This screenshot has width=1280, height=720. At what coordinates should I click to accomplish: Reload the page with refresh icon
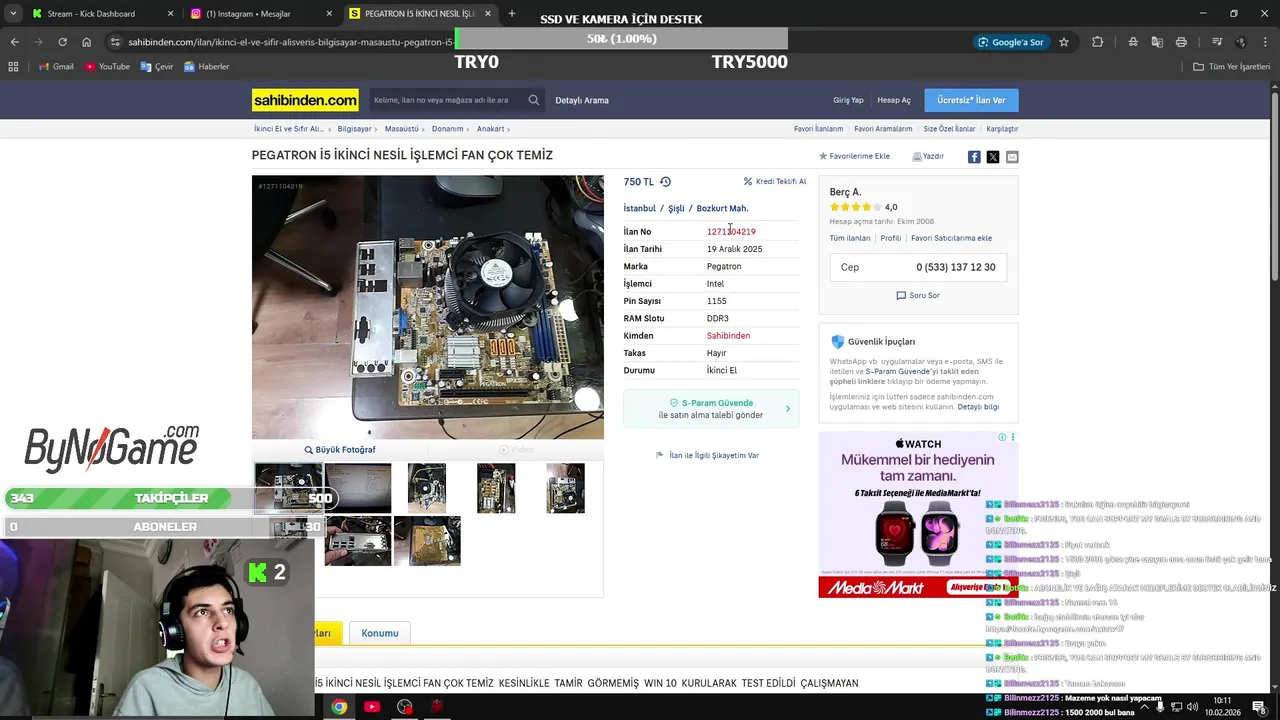[x=62, y=42]
